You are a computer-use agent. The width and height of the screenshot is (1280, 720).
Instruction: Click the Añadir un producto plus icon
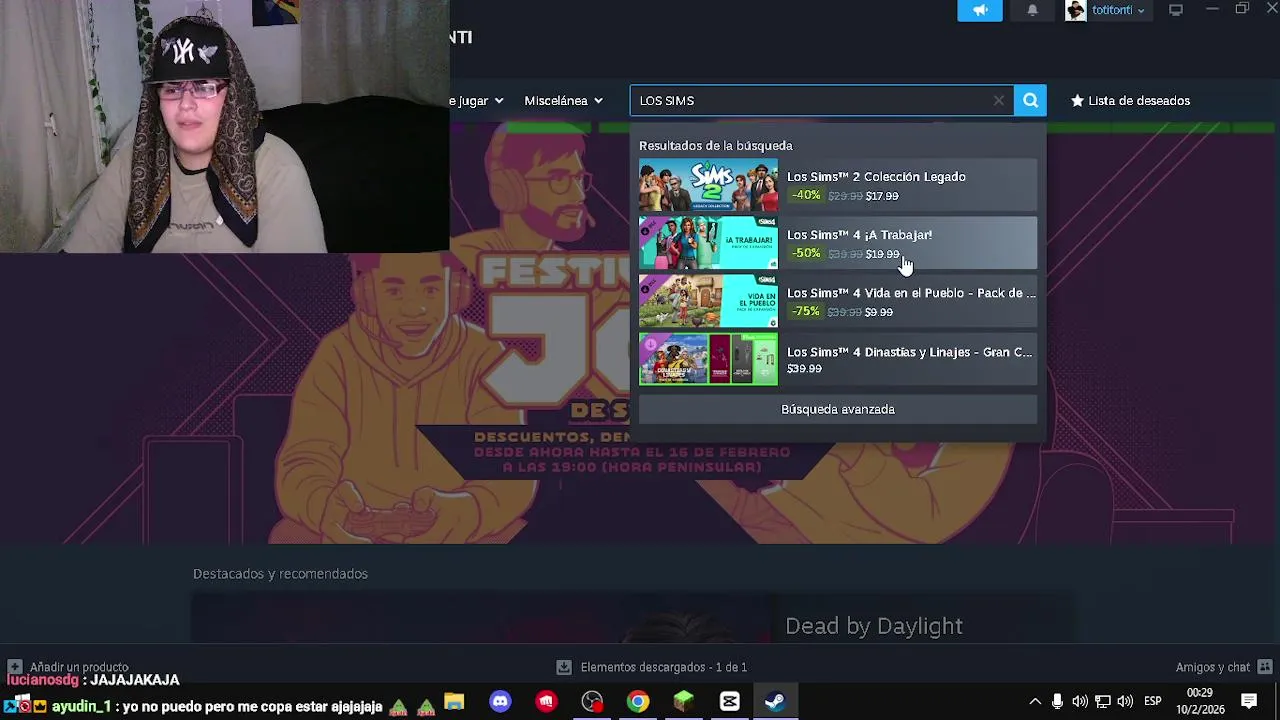[x=15, y=667]
